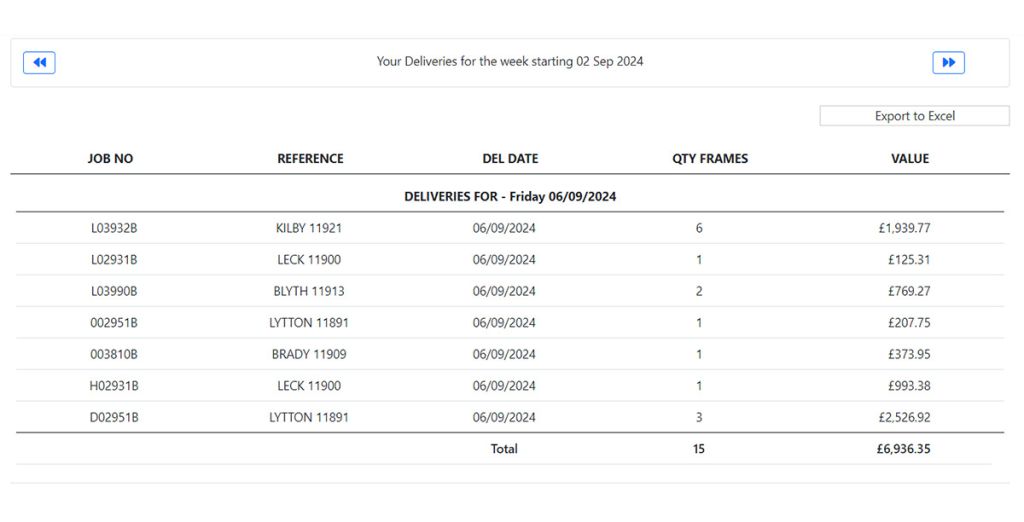Click delivery date in the BRADY 11909 row
Image resolution: width=1024 pixels, height=522 pixels.
click(504, 354)
